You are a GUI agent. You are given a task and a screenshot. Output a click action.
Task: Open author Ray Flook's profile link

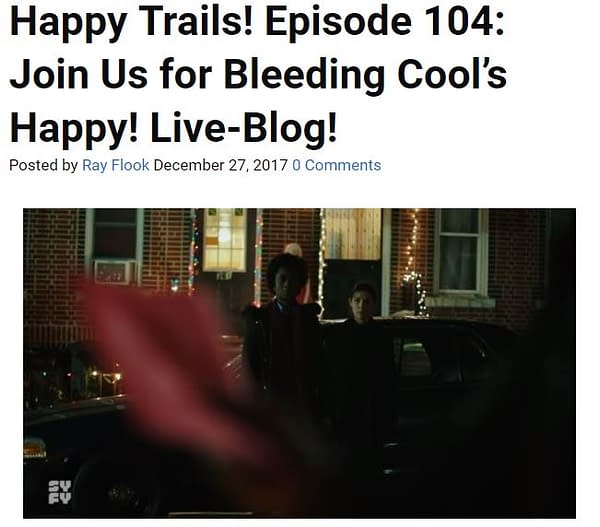(116, 165)
